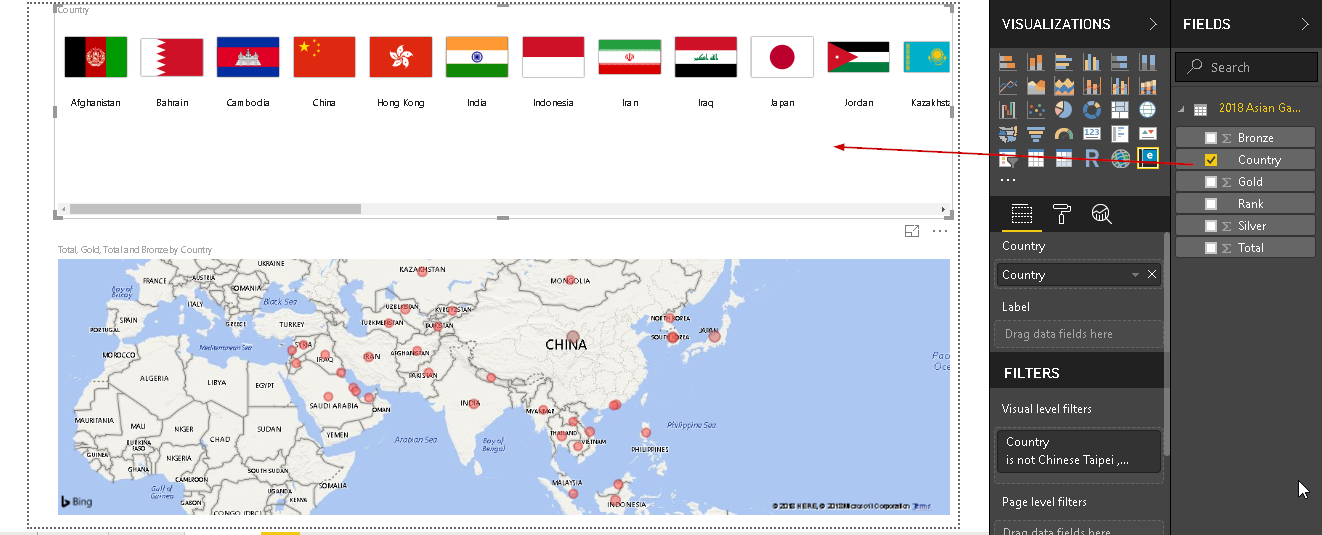
Task: Switch to the Analytics magnifier tab
Action: tap(1102, 213)
